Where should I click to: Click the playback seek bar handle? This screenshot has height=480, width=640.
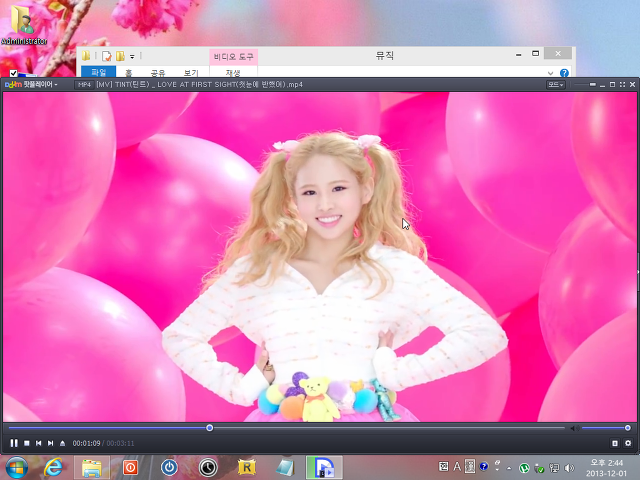click(x=209, y=428)
